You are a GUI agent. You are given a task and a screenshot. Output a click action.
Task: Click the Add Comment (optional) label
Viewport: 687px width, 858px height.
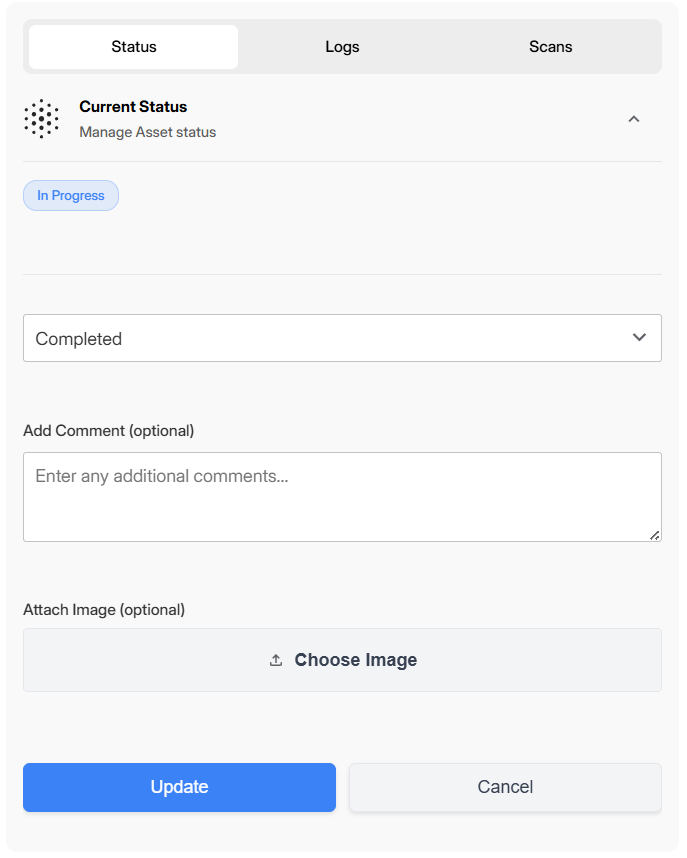tap(108, 431)
